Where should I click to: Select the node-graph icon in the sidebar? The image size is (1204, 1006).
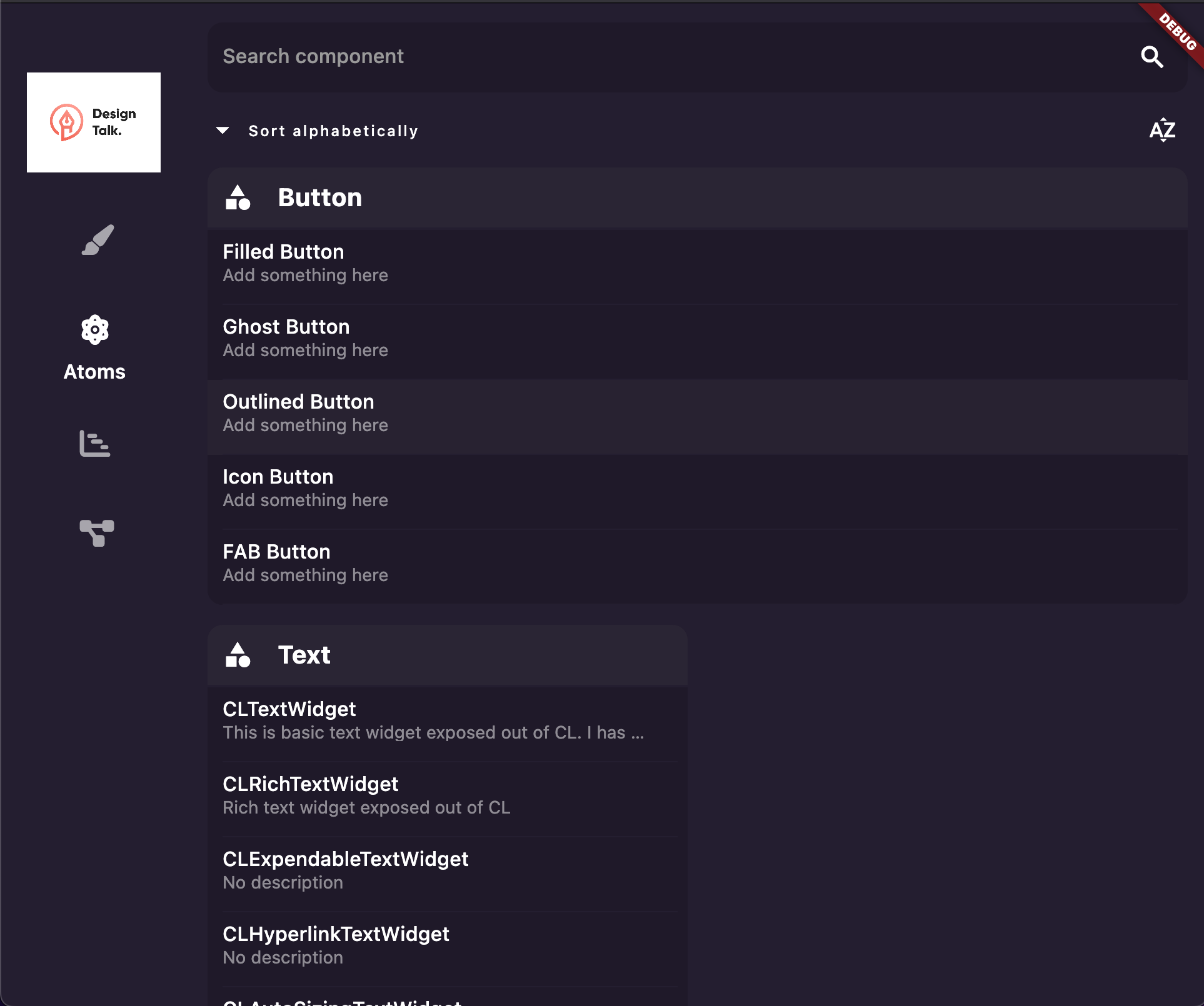(97, 532)
